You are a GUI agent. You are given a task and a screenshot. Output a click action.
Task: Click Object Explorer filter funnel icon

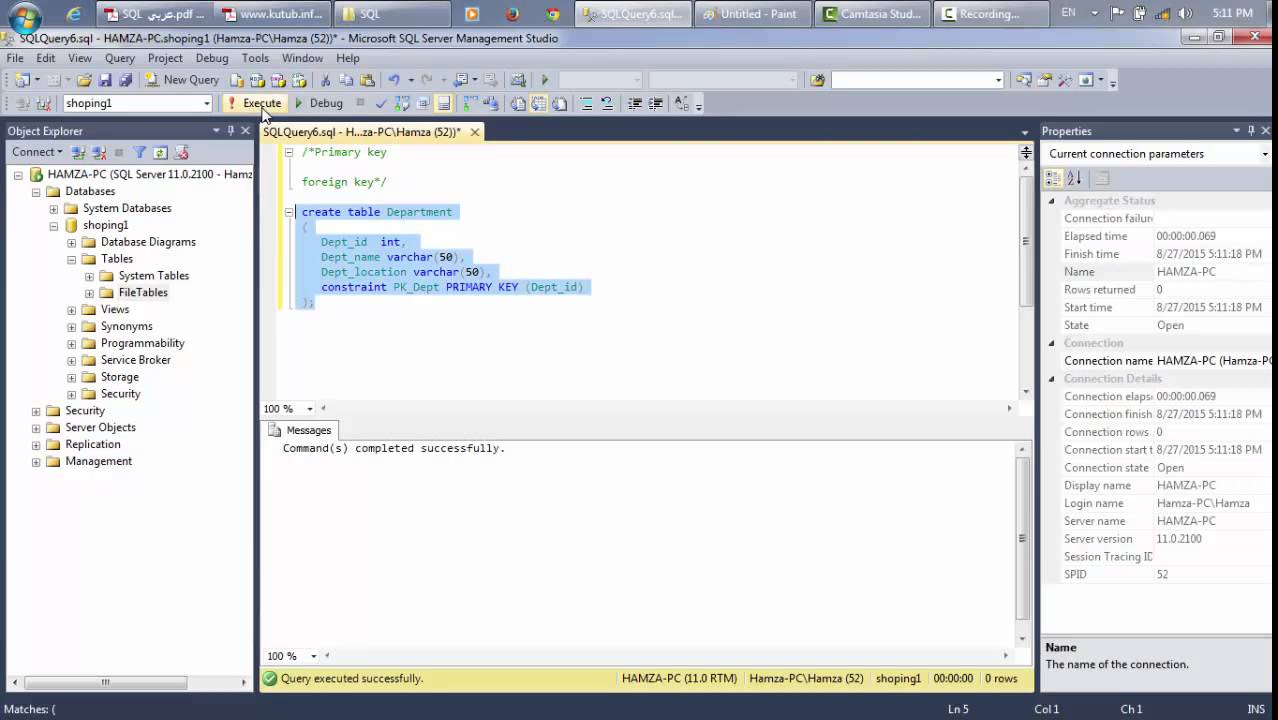coord(140,153)
